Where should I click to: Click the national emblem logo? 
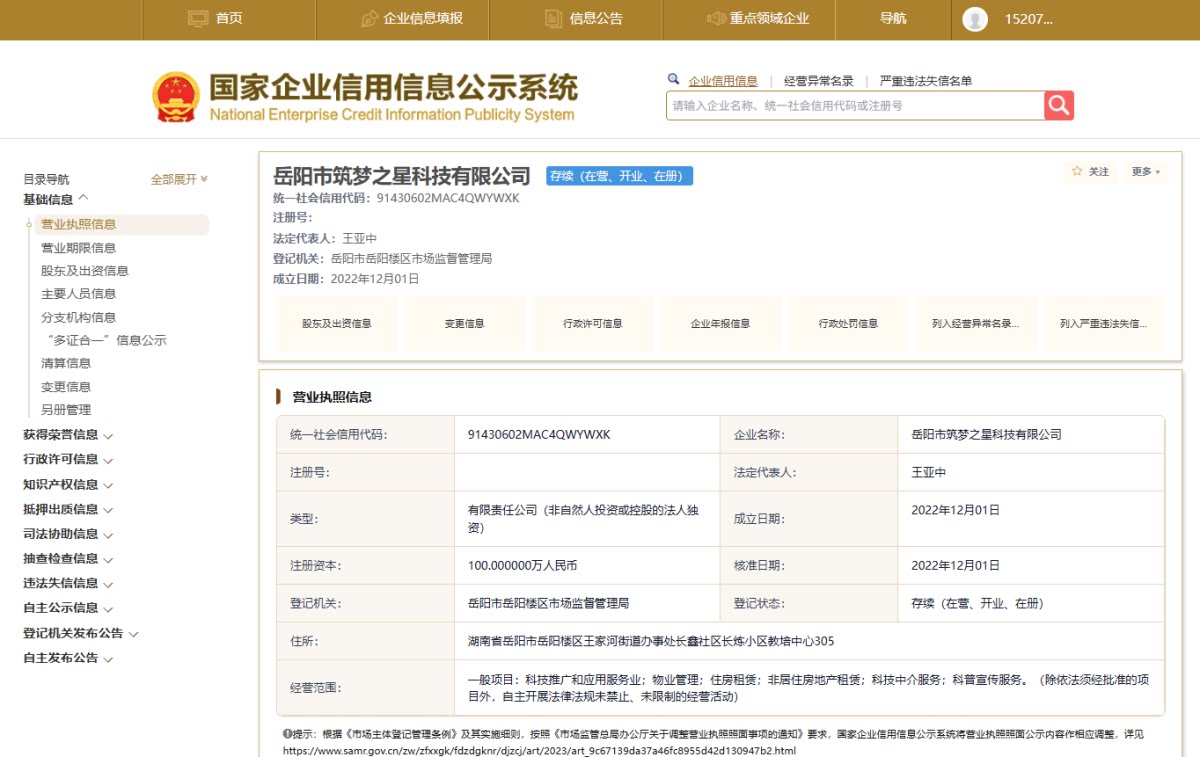[x=176, y=97]
